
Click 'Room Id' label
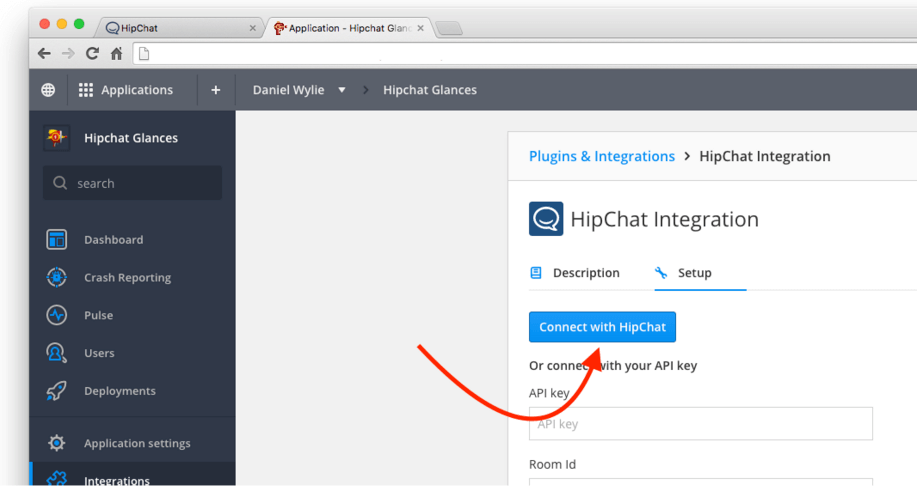coord(552,464)
